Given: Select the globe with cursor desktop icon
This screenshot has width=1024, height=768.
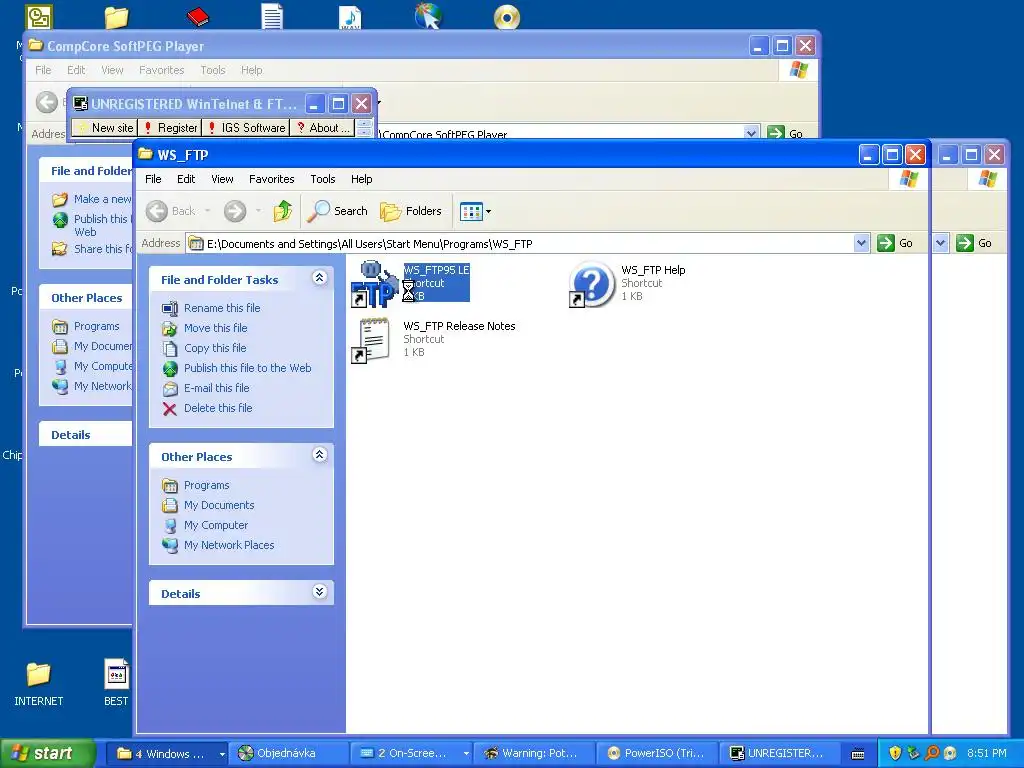Looking at the screenshot, I should [428, 16].
